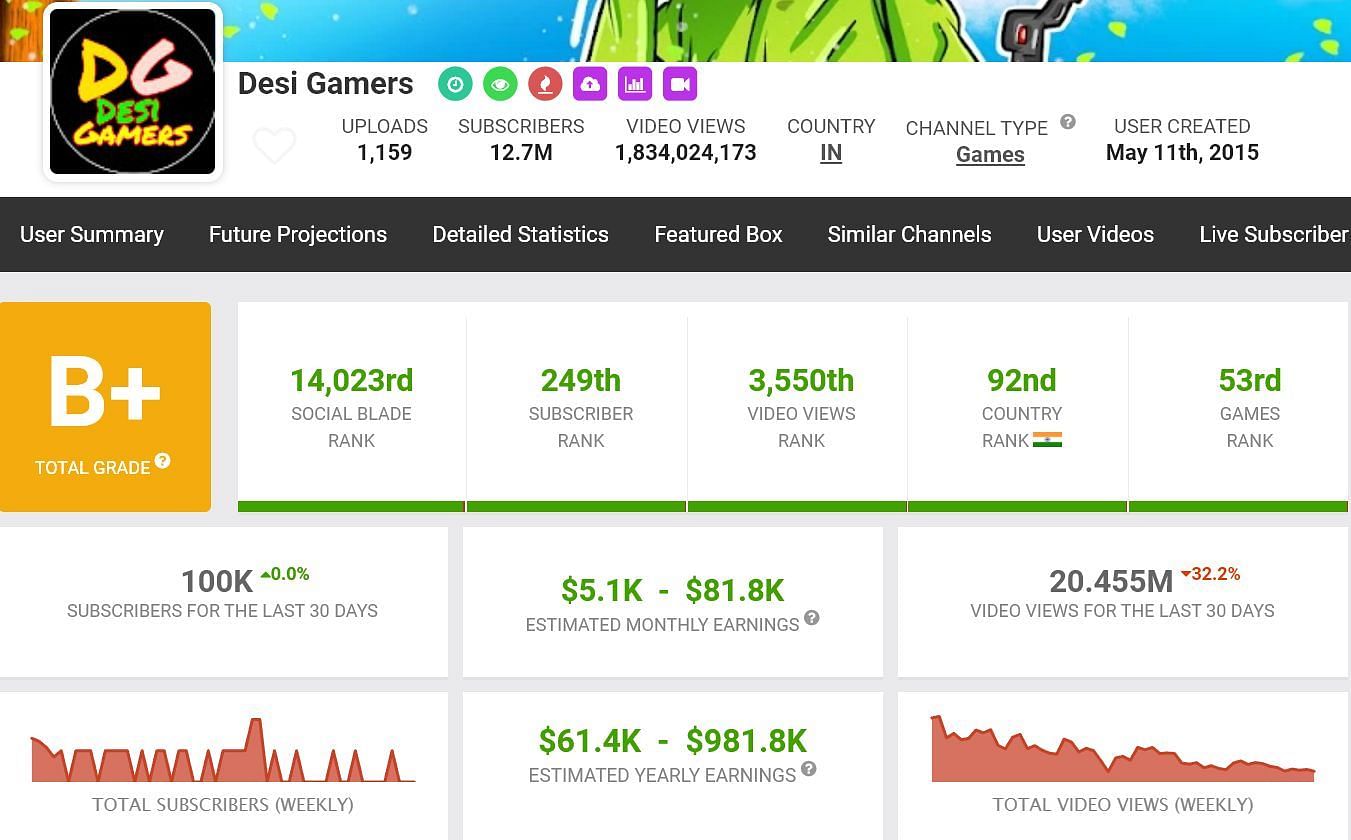Click the 1,159 uploads count
Image resolution: width=1351 pixels, height=840 pixels.
(x=384, y=153)
